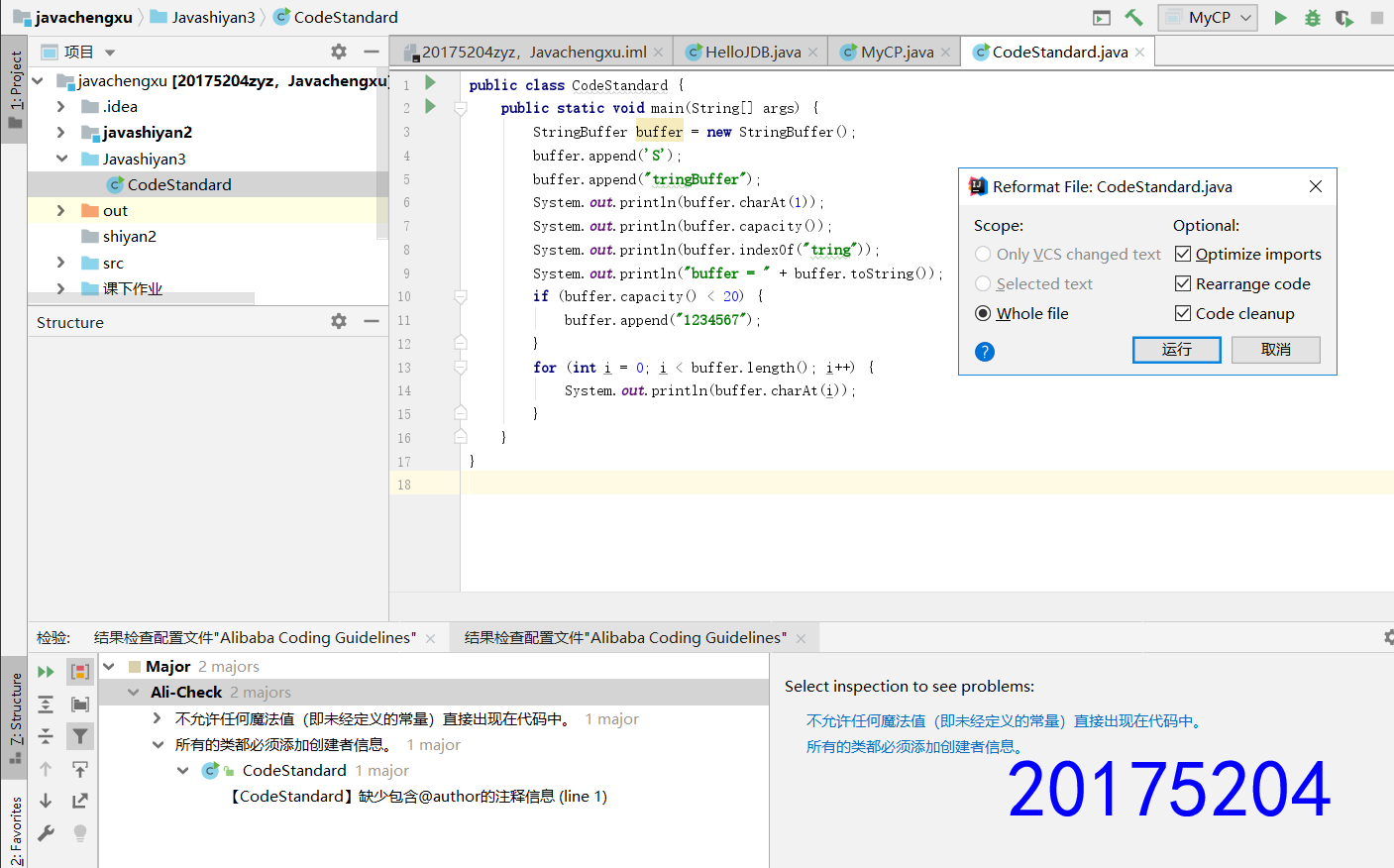Image resolution: width=1394 pixels, height=868 pixels.
Task: Open the 1: Project side tab
Action: [x=14, y=90]
